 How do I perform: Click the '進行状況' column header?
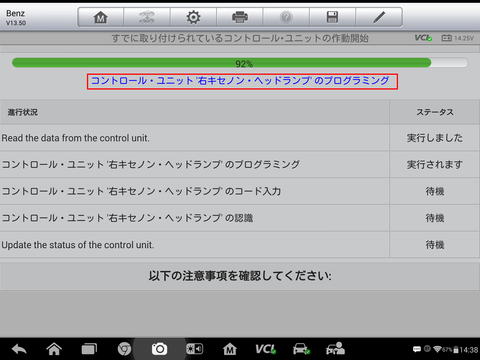pos(195,112)
